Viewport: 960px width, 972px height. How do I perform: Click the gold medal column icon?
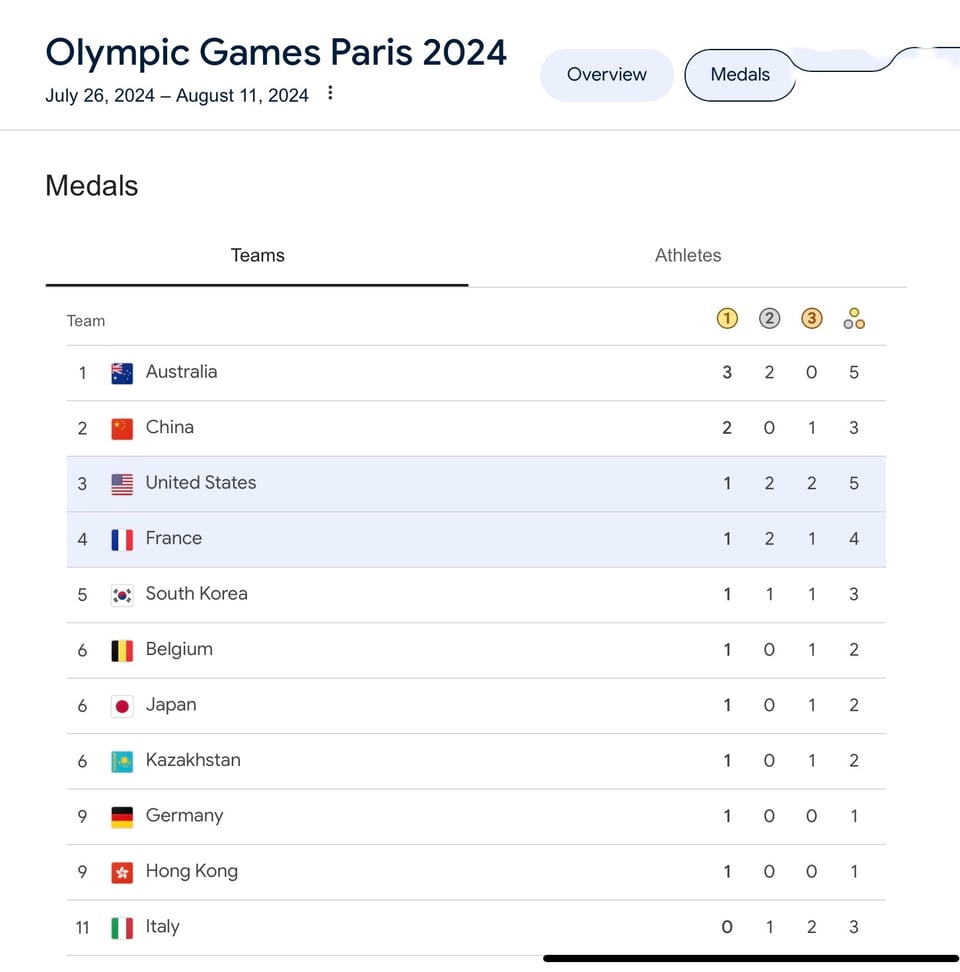pos(727,319)
